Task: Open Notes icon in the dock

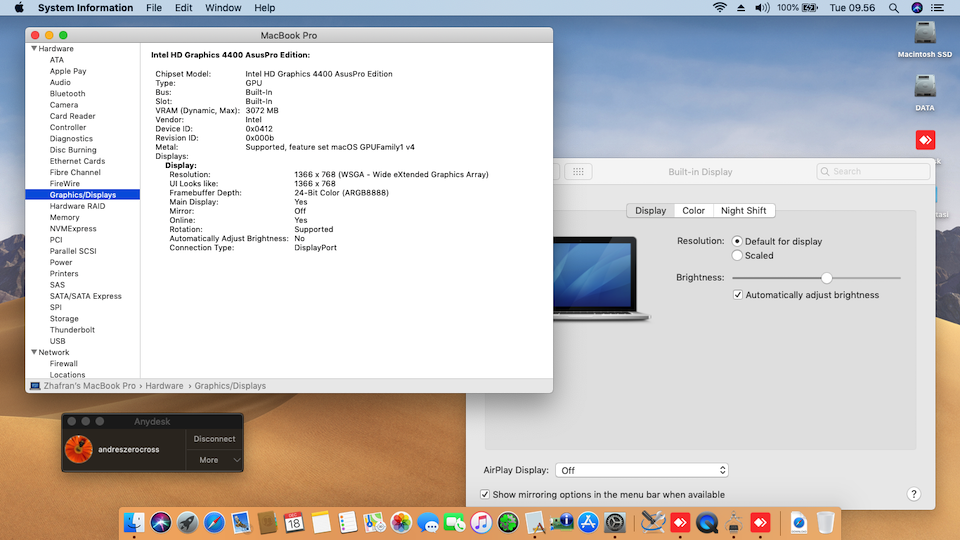Action: (x=321, y=523)
